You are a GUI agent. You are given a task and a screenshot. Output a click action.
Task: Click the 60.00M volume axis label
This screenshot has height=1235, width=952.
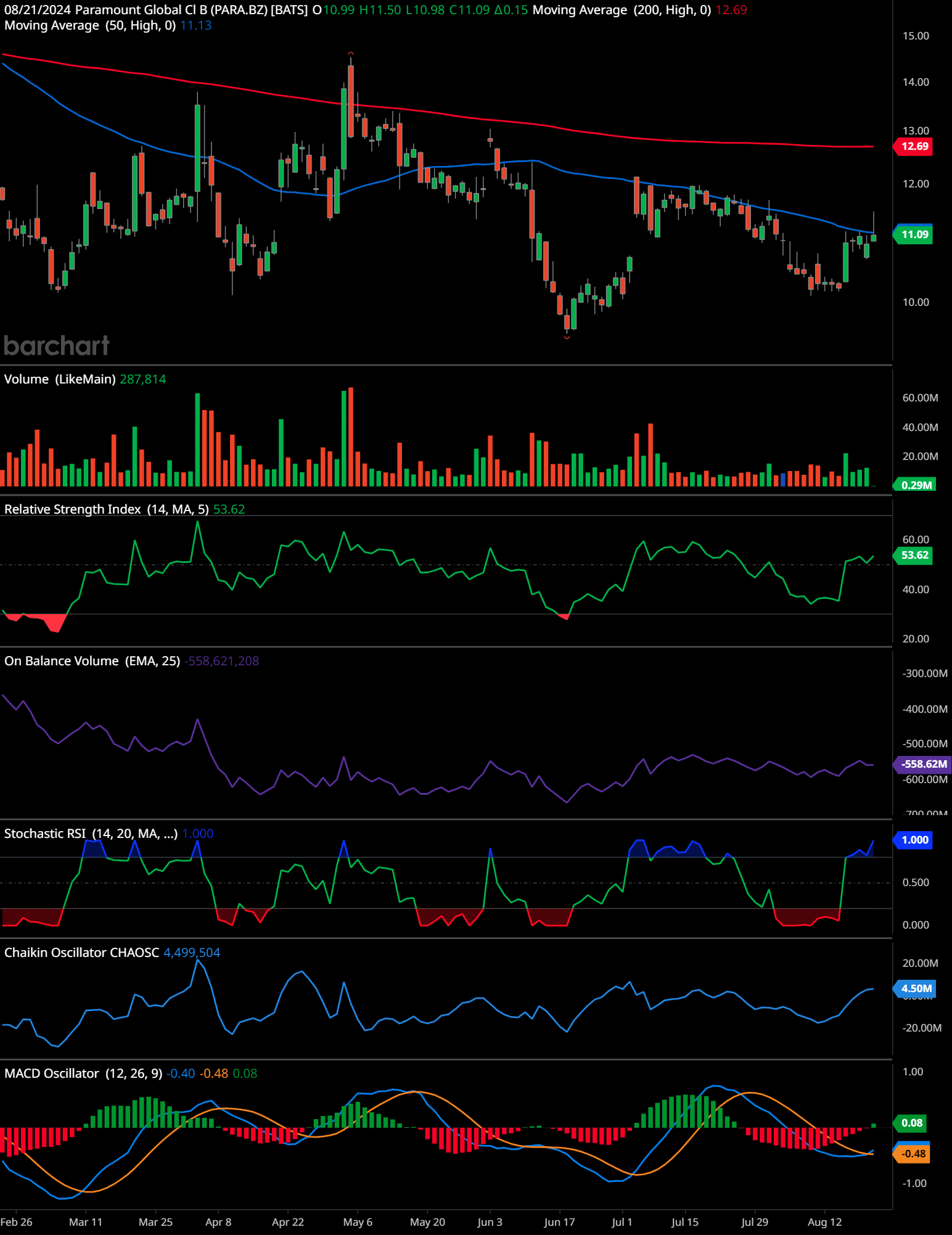920,398
